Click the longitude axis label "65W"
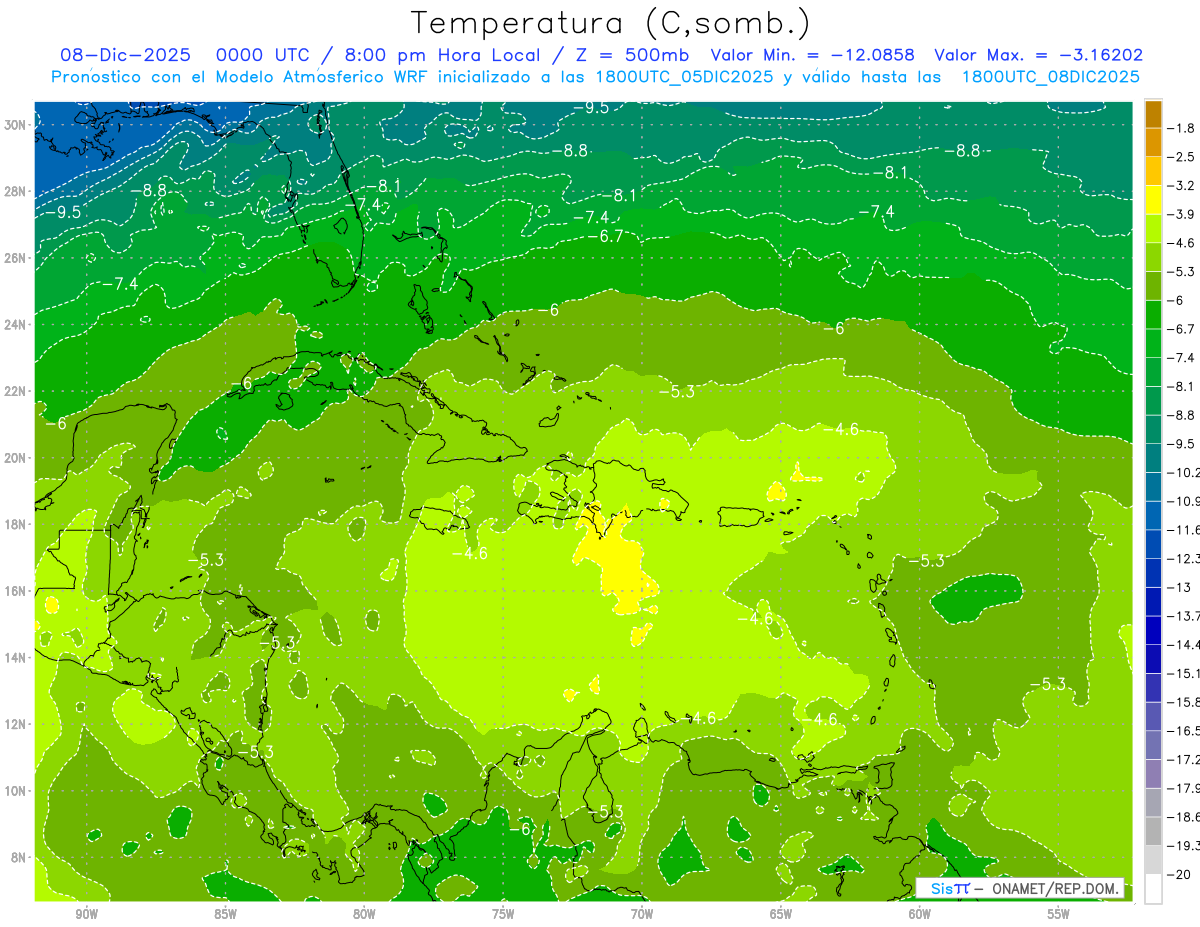 781,914
